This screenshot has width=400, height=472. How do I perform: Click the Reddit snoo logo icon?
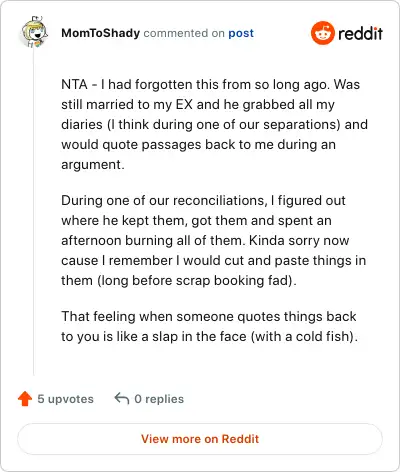[x=322, y=33]
